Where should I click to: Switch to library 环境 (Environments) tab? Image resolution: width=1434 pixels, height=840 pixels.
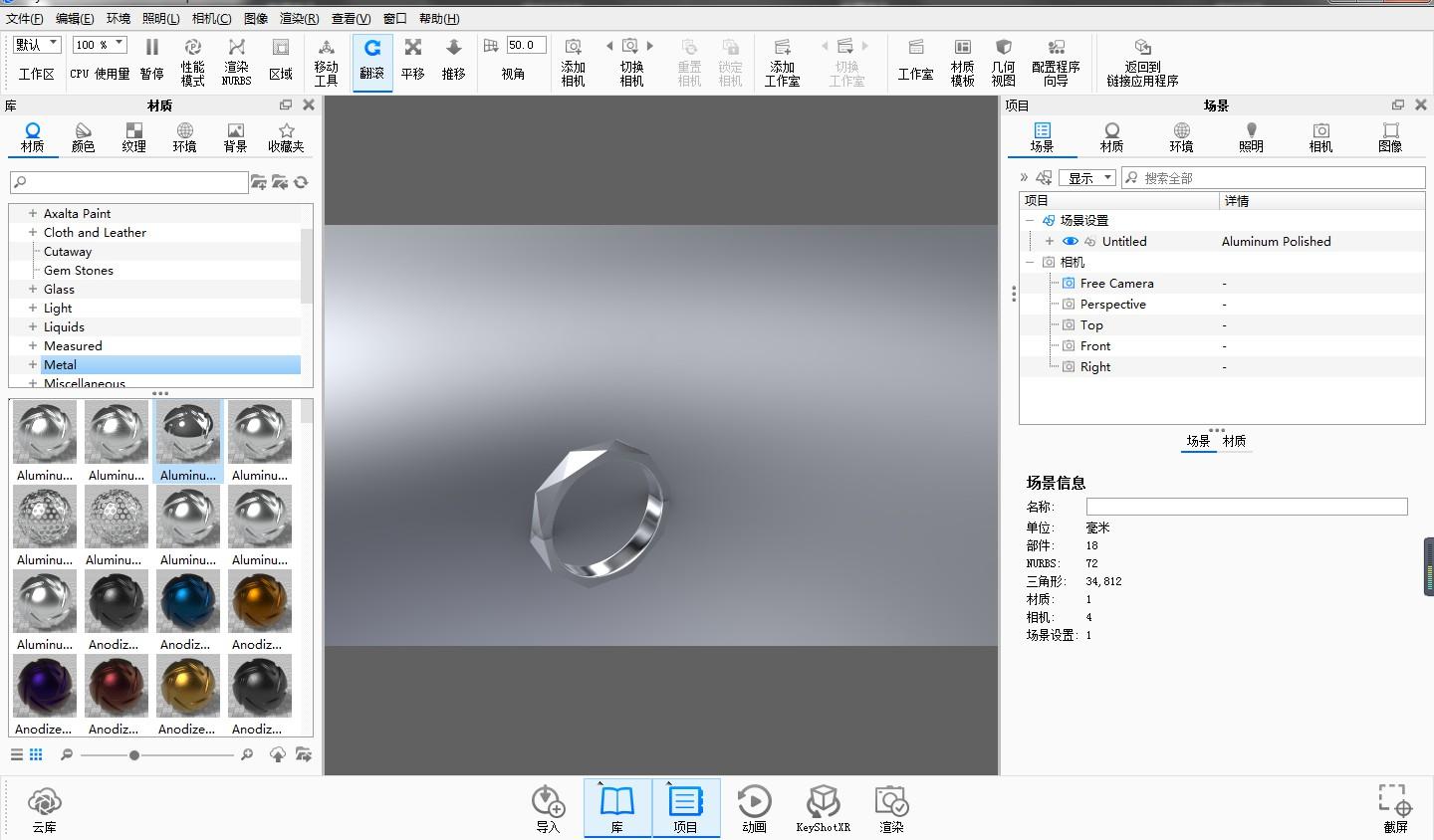pyautogui.click(x=184, y=137)
